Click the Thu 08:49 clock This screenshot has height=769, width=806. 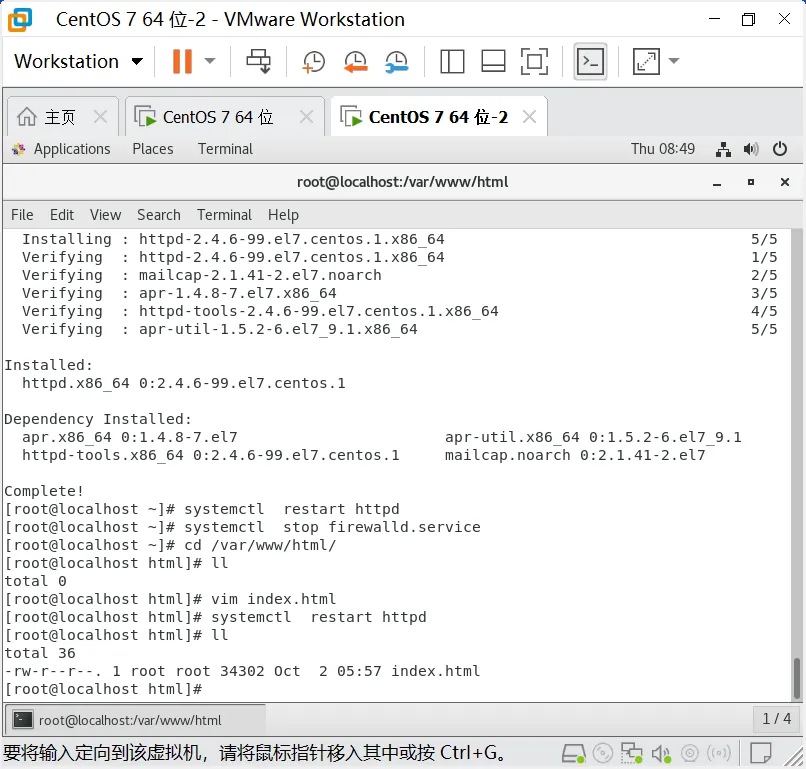(663, 149)
